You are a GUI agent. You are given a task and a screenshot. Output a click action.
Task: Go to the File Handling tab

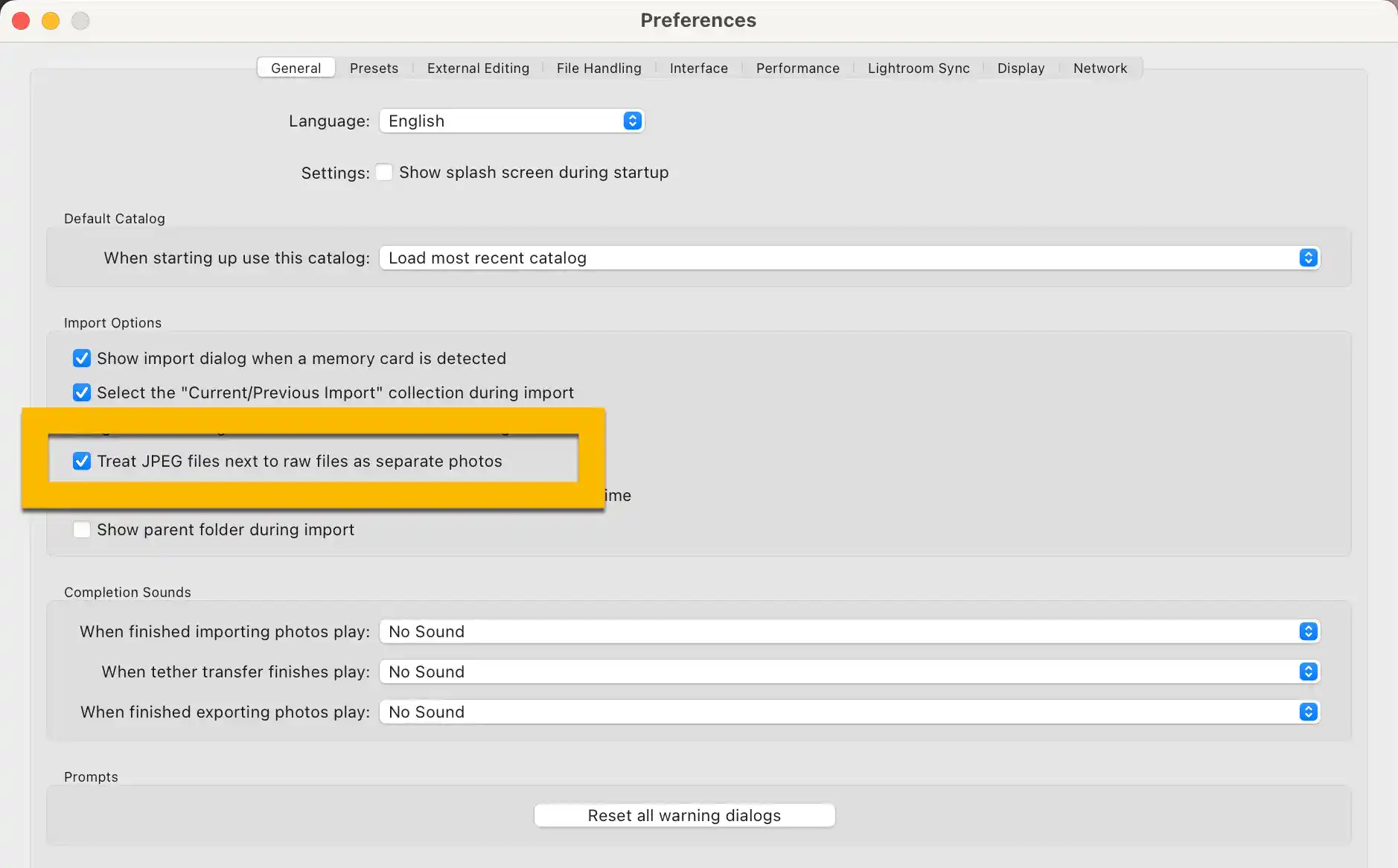599,68
